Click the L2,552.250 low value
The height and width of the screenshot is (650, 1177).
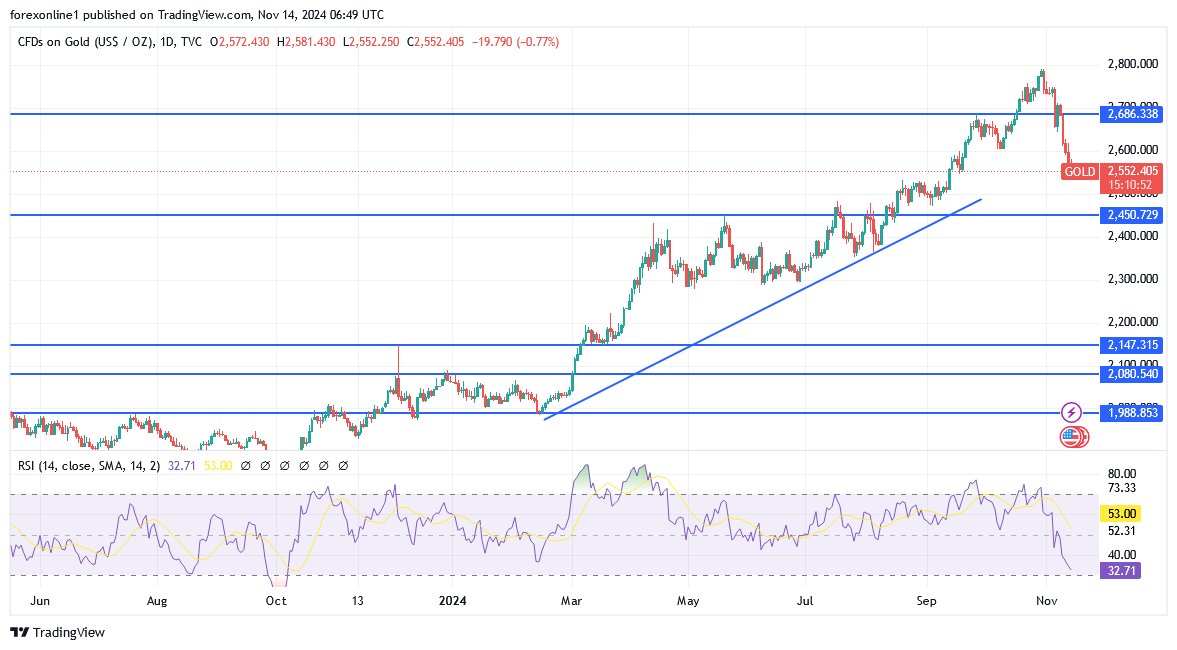(x=371, y=42)
